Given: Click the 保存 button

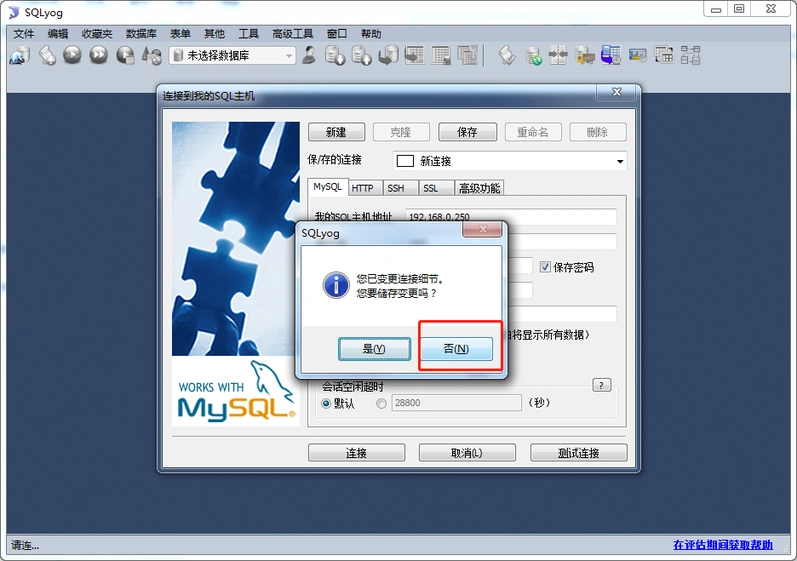Looking at the screenshot, I should pyautogui.click(x=467, y=132).
